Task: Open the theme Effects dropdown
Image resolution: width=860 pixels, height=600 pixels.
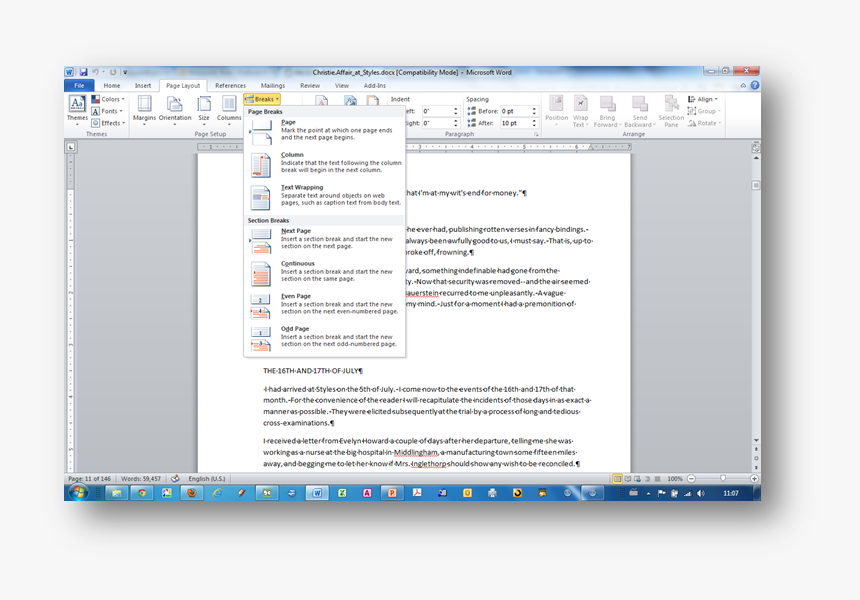Action: pyautogui.click(x=108, y=123)
